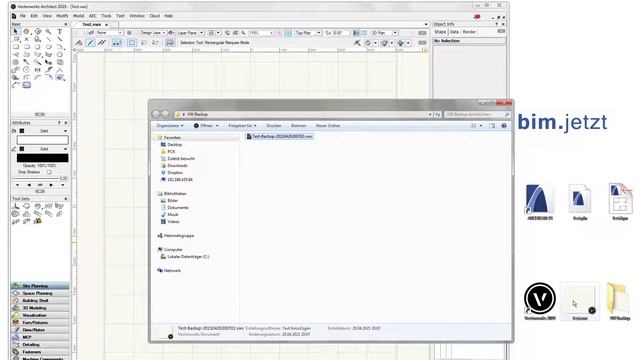
Task: Open the Design Layer dropdown
Action: 152,33
